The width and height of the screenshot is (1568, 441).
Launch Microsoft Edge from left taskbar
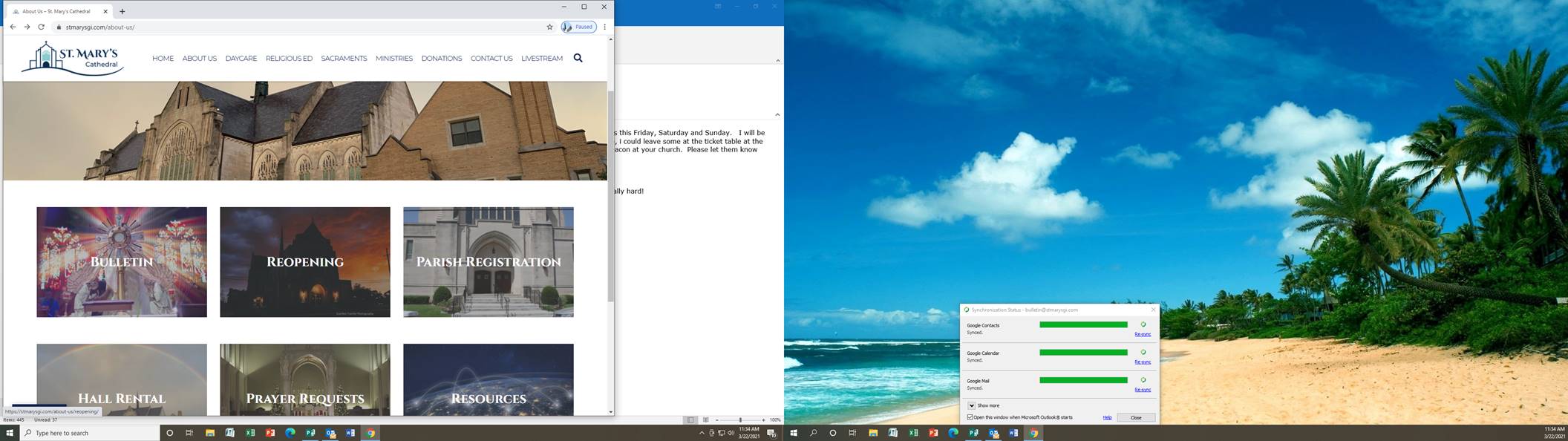pos(290,433)
